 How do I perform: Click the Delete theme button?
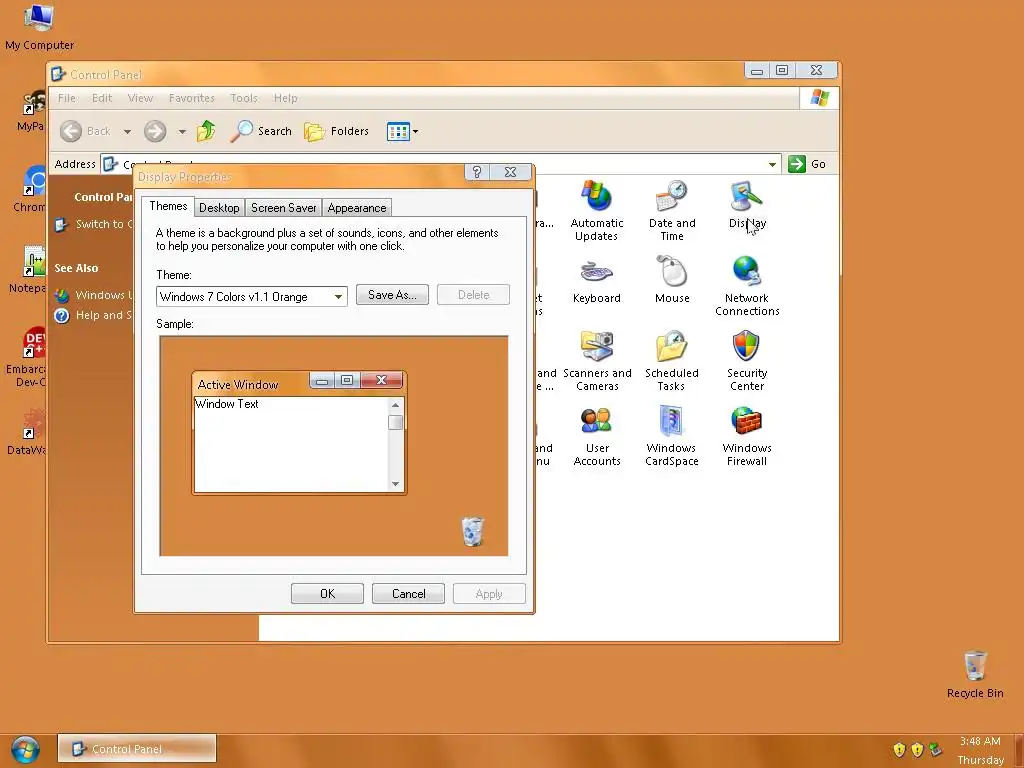pyautogui.click(x=473, y=295)
